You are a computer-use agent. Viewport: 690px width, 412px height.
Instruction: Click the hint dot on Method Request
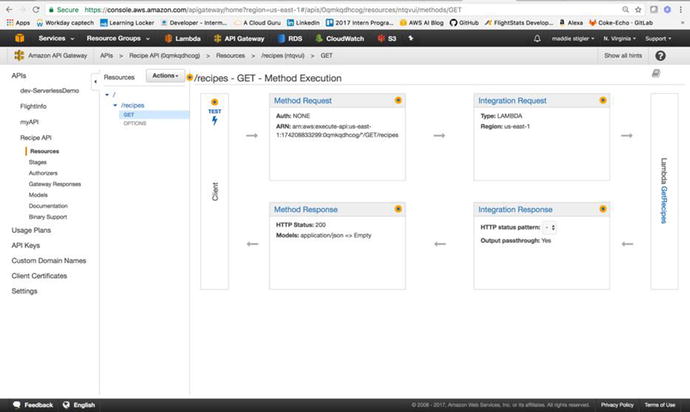pos(398,100)
